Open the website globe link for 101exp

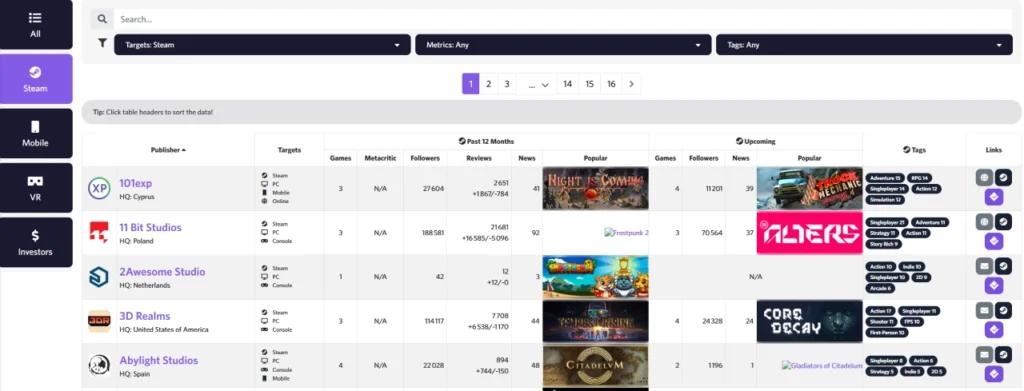[984, 177]
